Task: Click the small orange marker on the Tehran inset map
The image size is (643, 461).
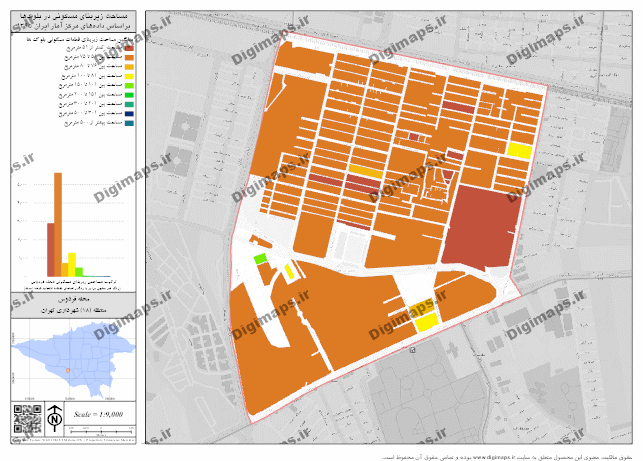Action: [x=68, y=370]
